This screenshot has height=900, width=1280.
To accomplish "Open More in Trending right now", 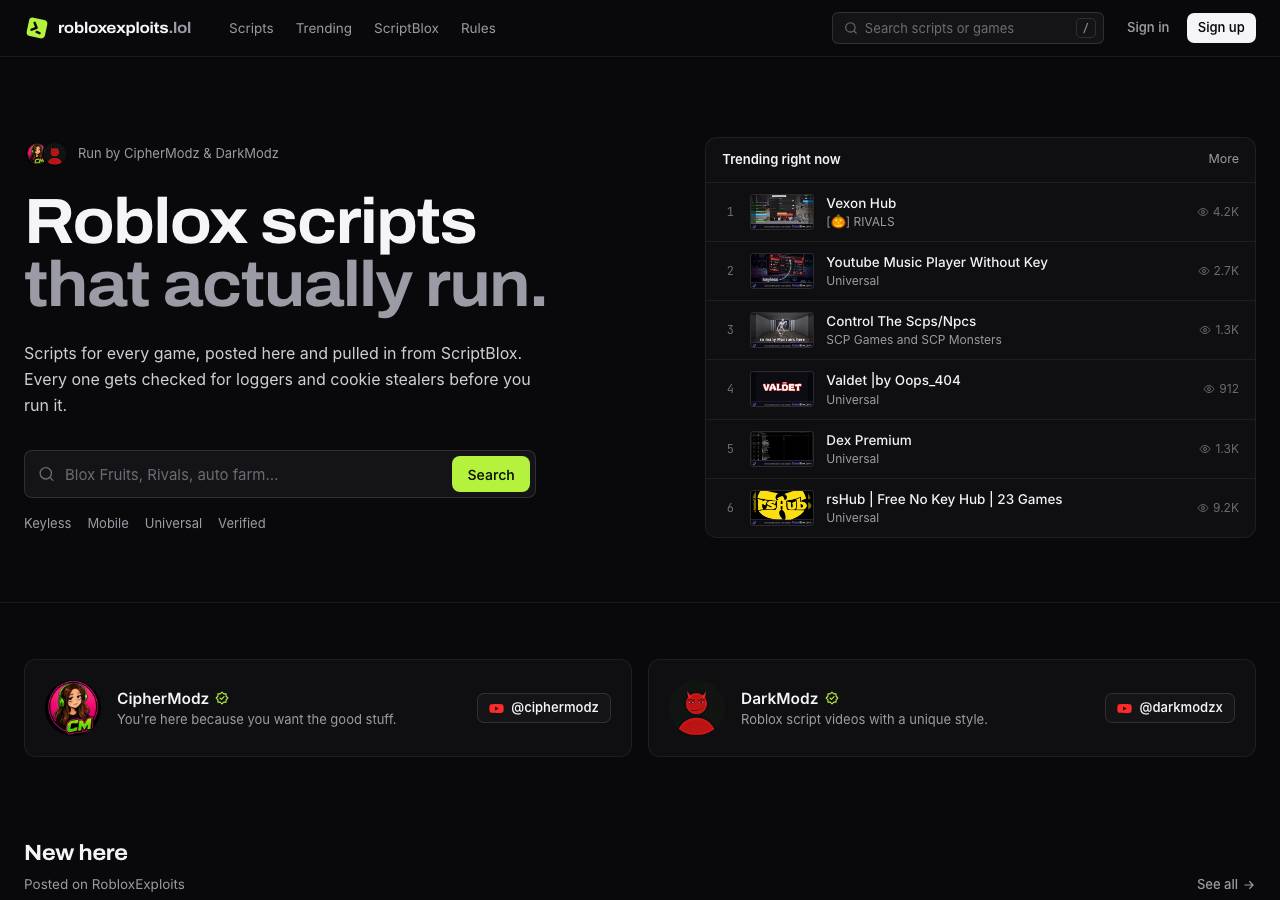I will (x=1223, y=159).
